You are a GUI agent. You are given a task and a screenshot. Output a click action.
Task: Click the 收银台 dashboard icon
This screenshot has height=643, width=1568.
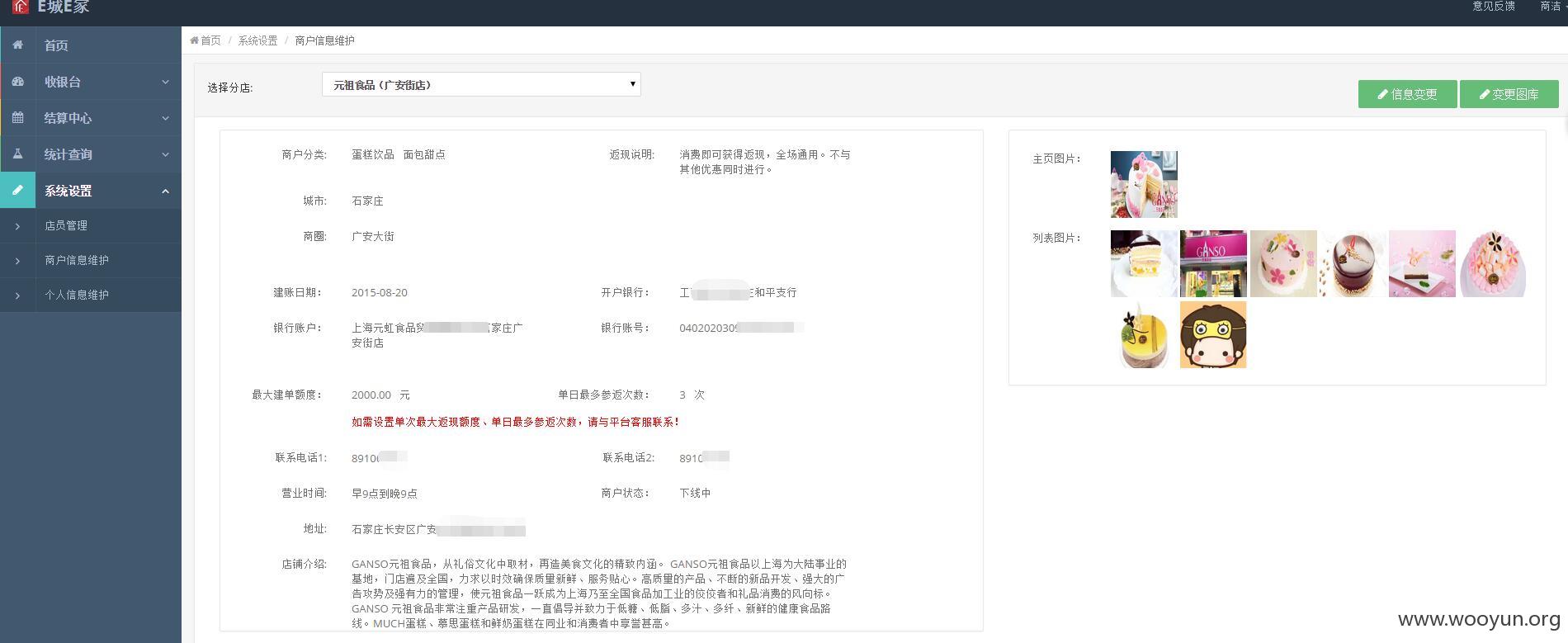(x=17, y=82)
